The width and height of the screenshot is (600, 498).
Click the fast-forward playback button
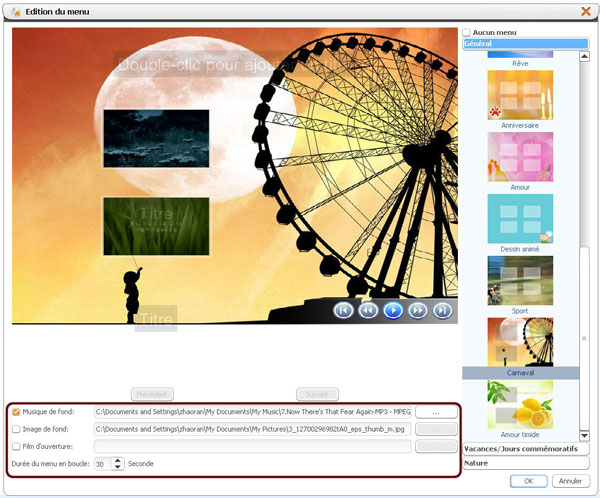point(417,310)
